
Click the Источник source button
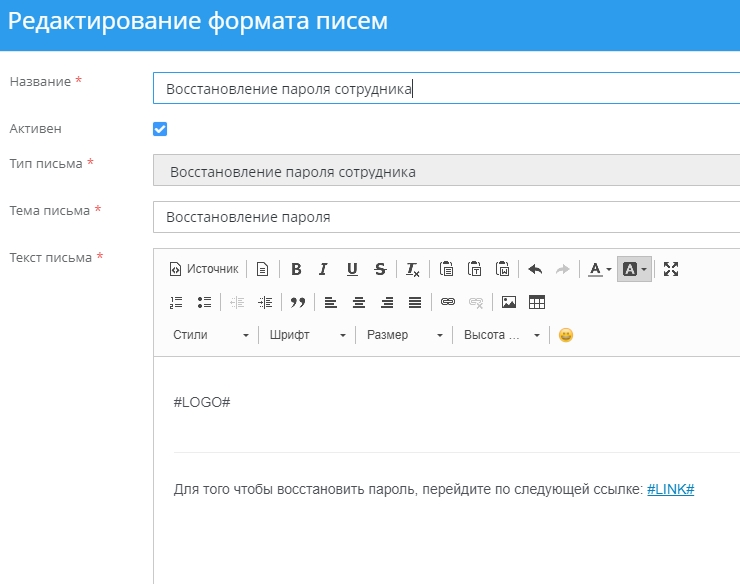click(x=204, y=269)
